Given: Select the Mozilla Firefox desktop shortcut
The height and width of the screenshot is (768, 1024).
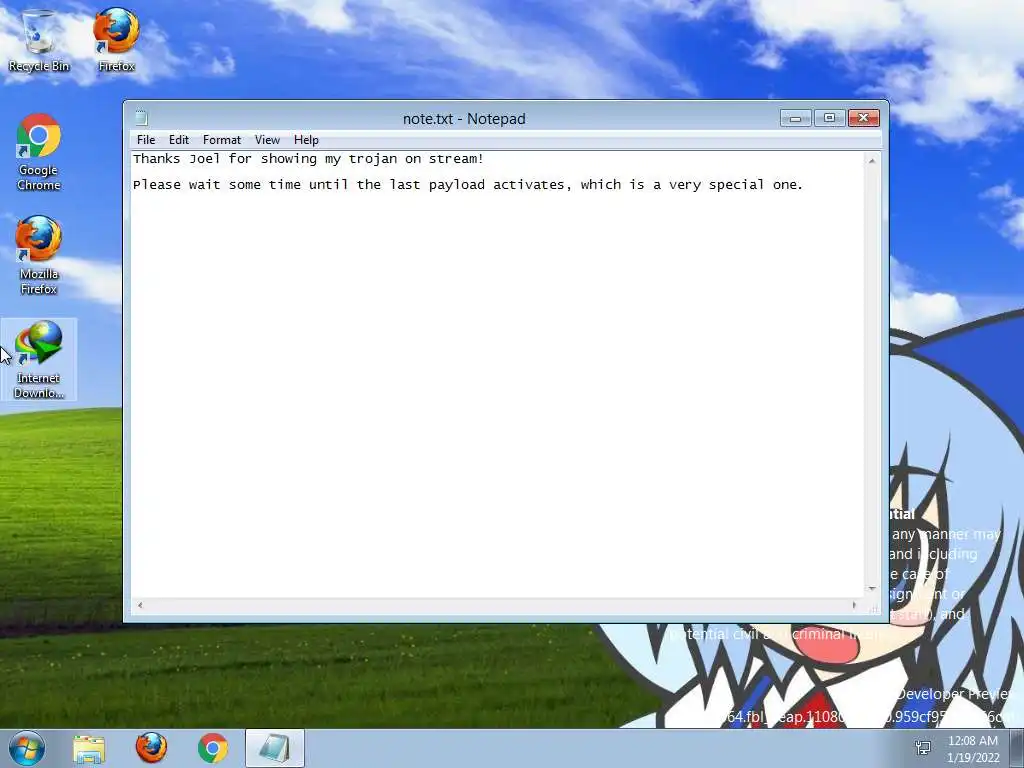Looking at the screenshot, I should click(x=39, y=255).
